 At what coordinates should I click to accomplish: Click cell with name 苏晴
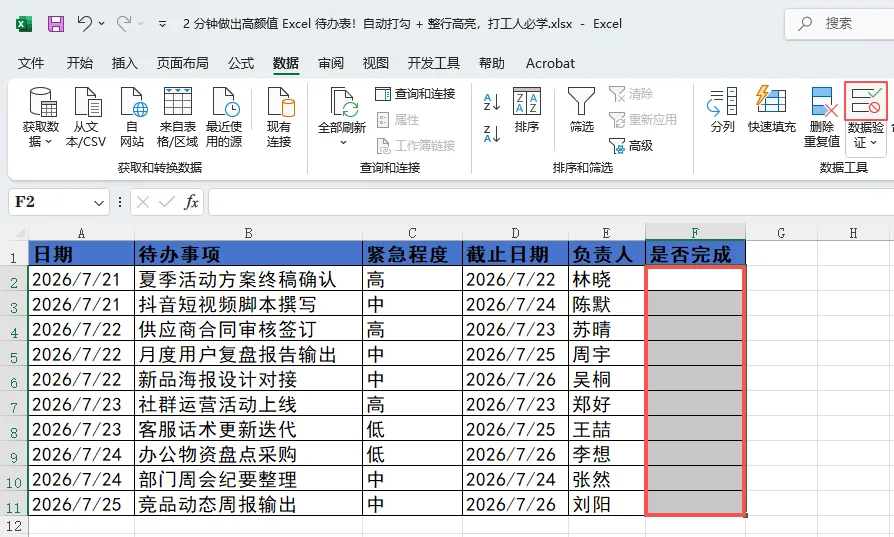click(x=607, y=329)
